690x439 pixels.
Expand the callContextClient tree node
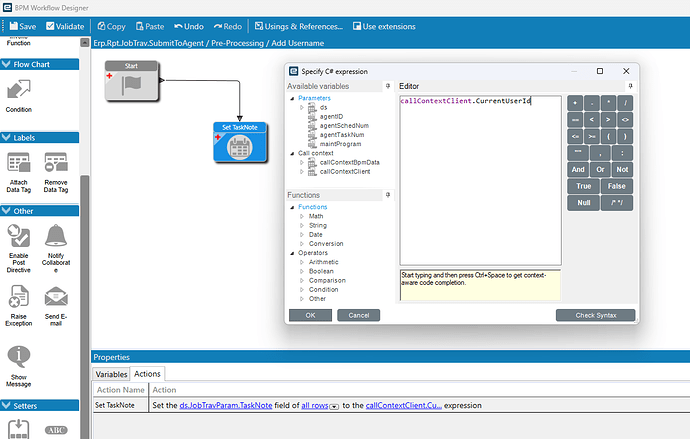[x=303, y=171]
